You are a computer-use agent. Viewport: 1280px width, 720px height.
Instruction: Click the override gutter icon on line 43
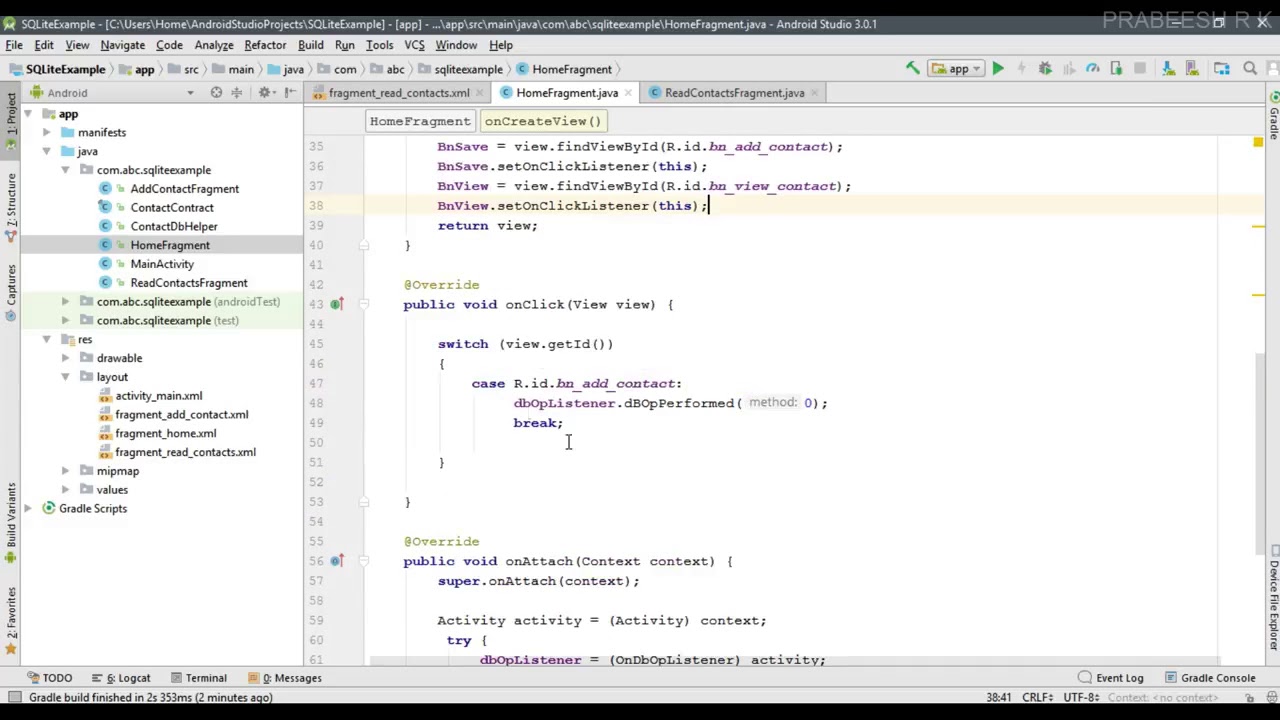point(337,304)
